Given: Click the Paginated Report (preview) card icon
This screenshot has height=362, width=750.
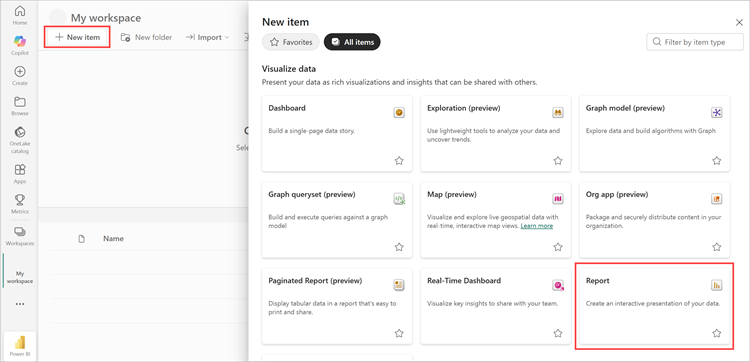Looking at the screenshot, I should coord(399,285).
